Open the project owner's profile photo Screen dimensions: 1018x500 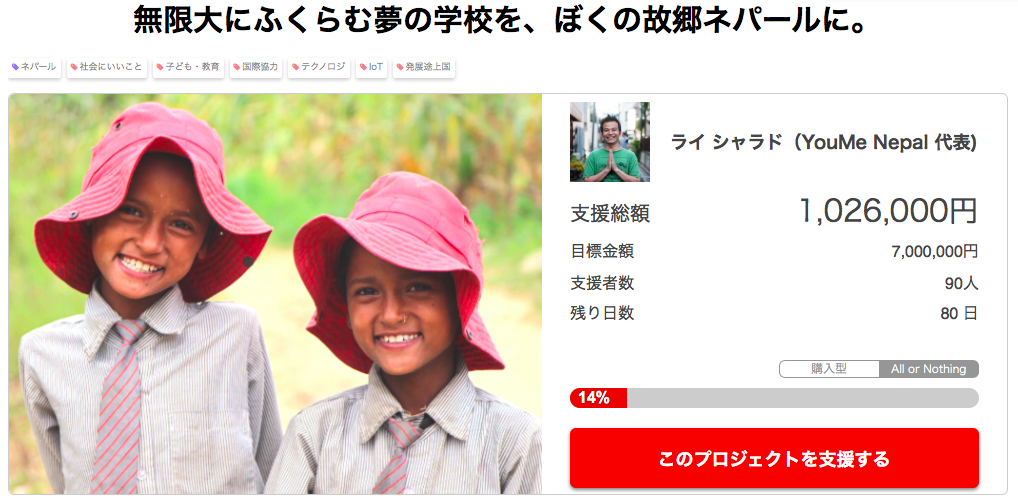point(610,142)
